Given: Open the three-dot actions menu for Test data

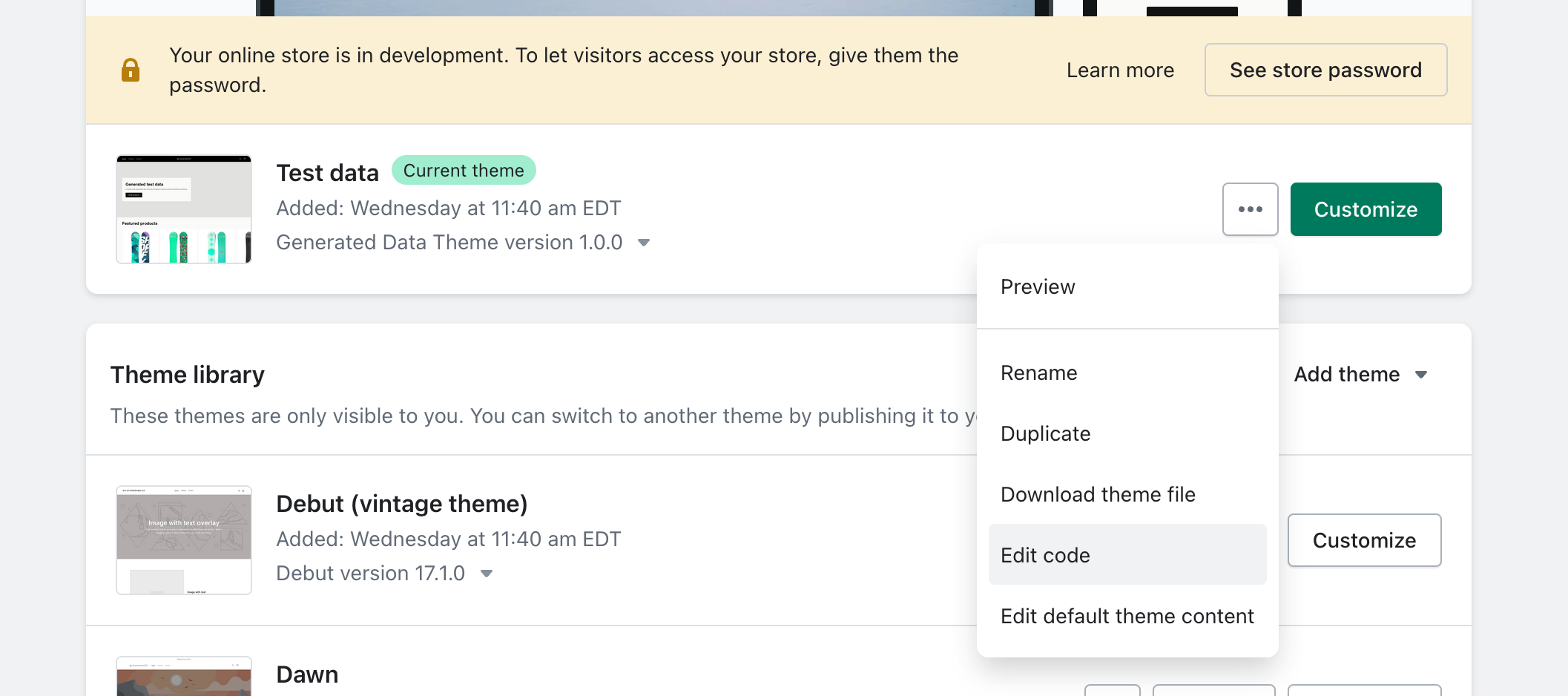Looking at the screenshot, I should pos(1250,209).
